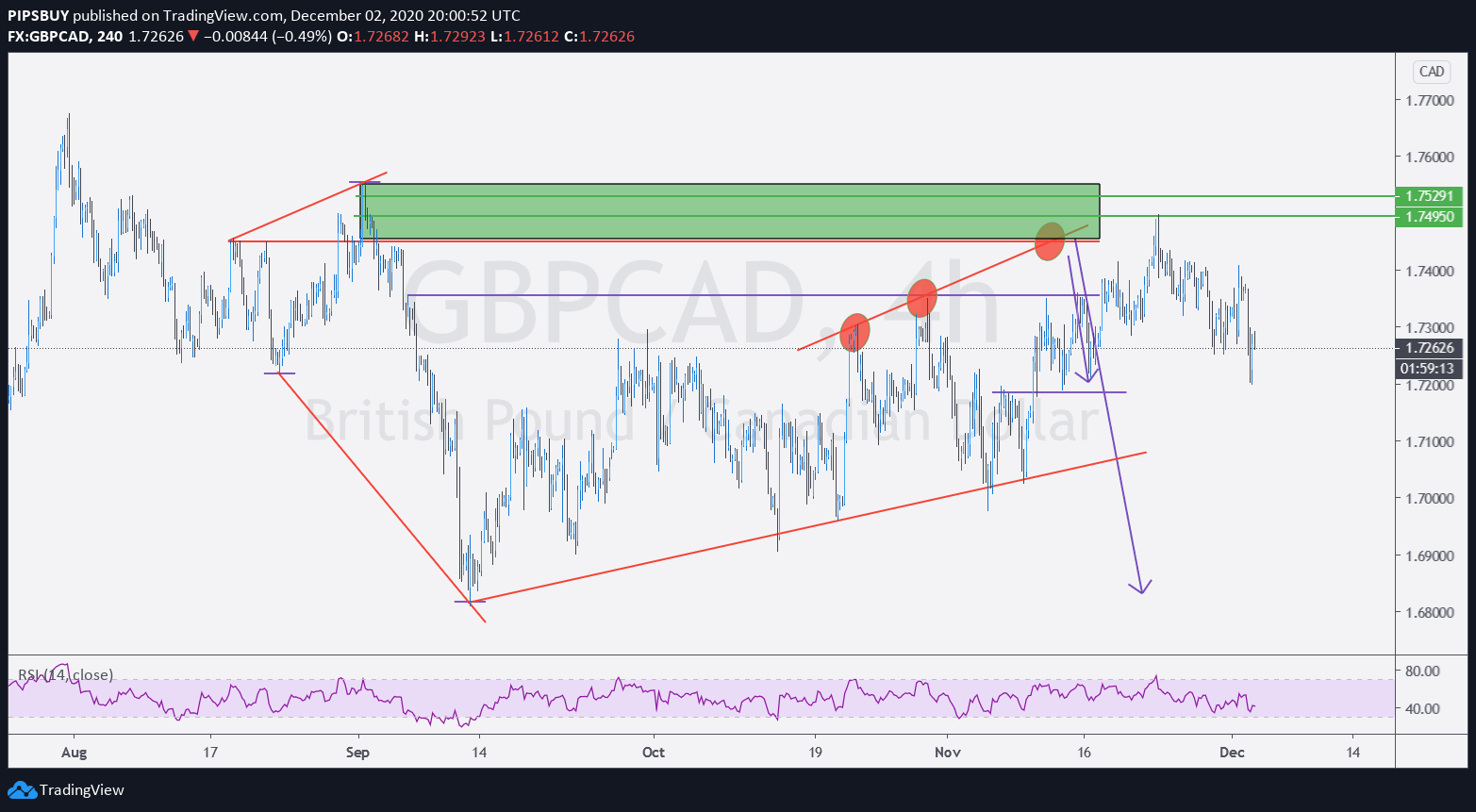Screen dimensions: 1476x812
Task: Click the RSI (14, close) indicator label
Action: point(66,674)
